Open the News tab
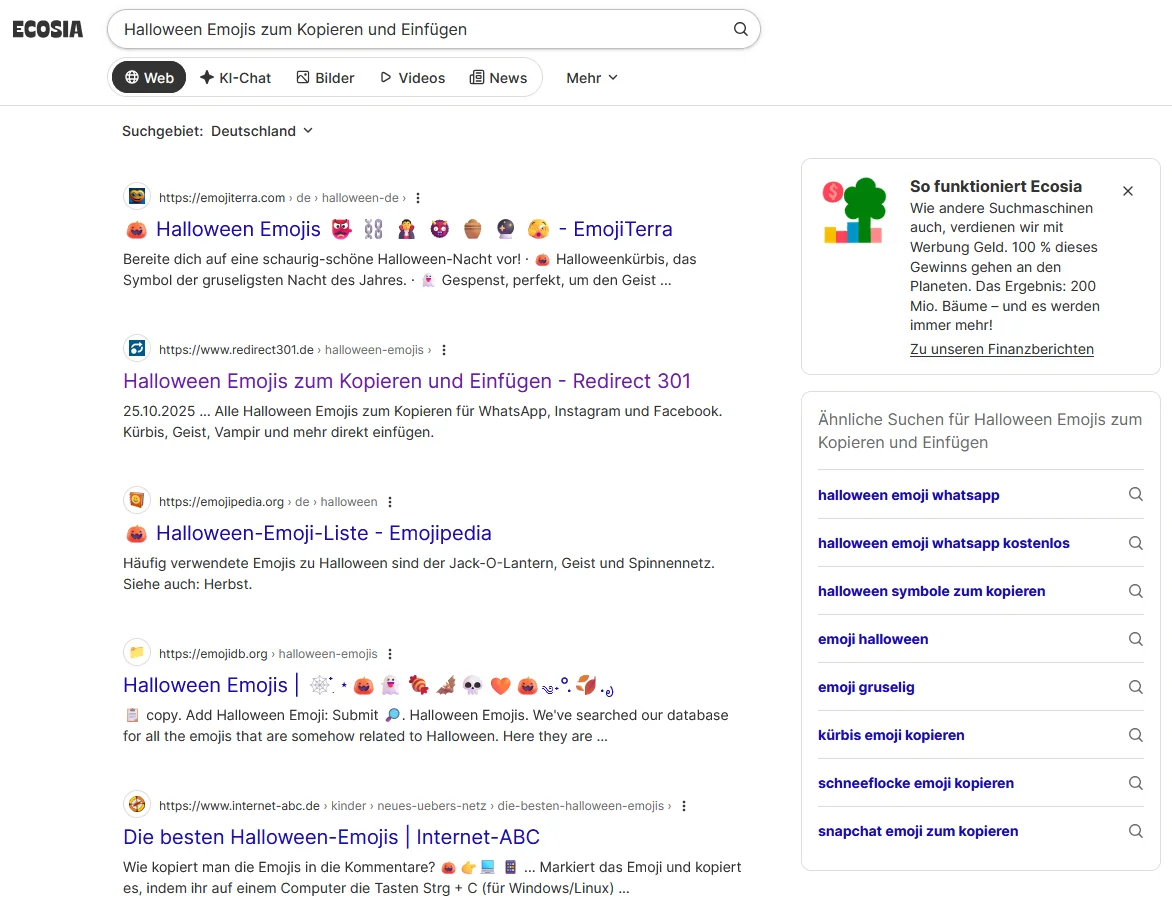The width and height of the screenshot is (1172, 904). coord(499,78)
